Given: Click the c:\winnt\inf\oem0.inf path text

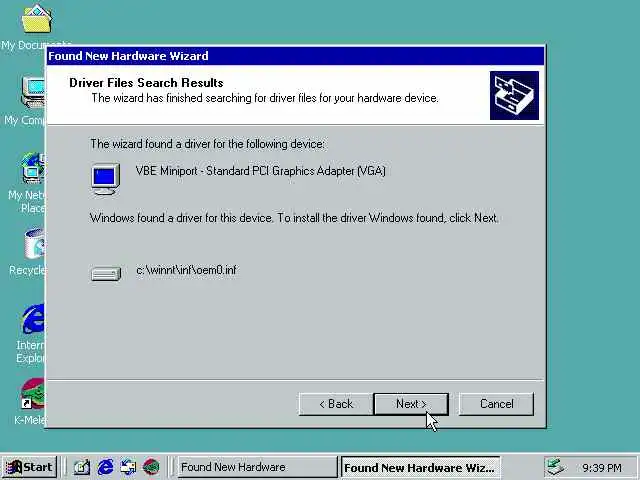Looking at the screenshot, I should tap(187, 270).
